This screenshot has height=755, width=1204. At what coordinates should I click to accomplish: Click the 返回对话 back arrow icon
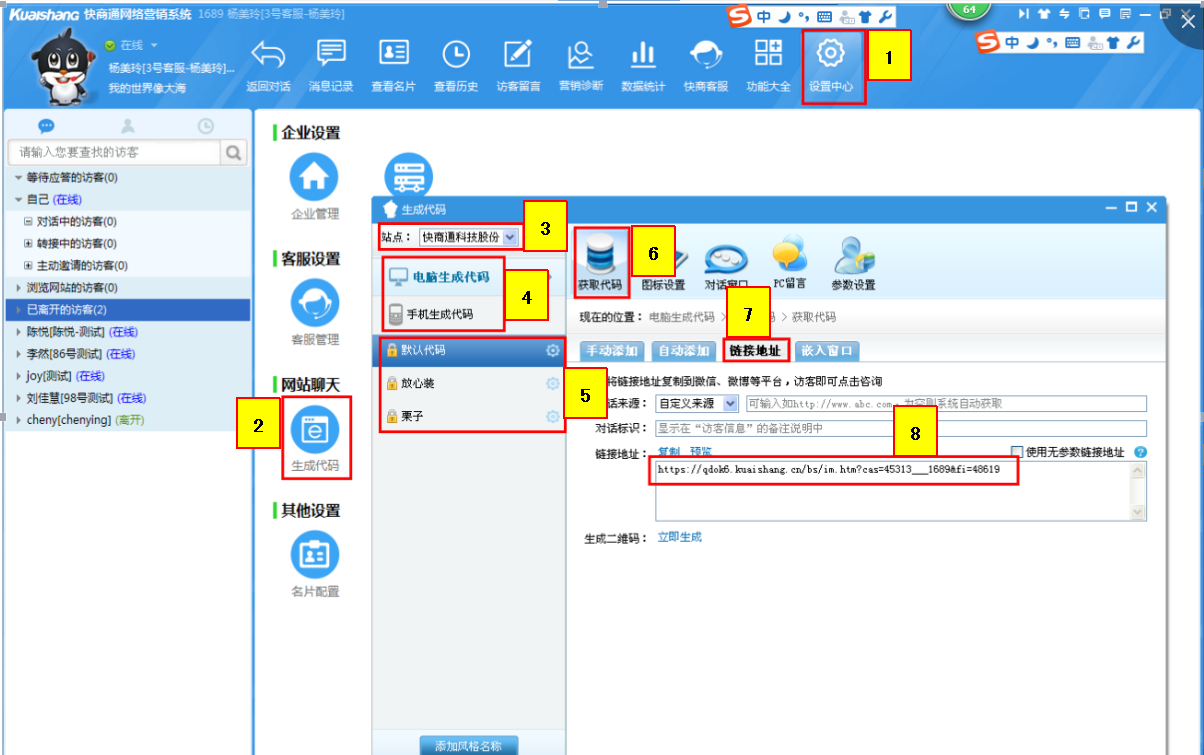tap(268, 54)
